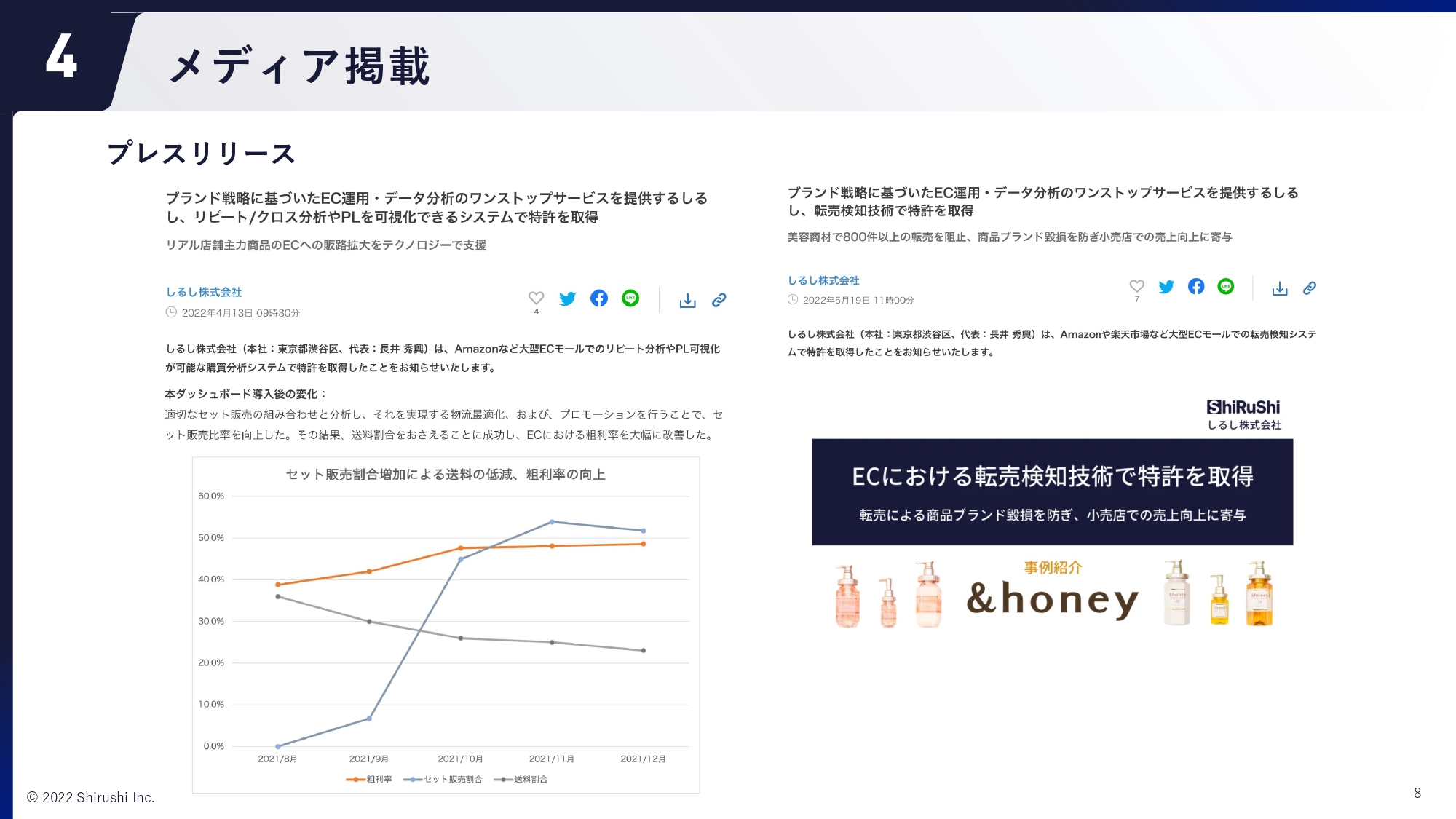Viewport: 1456px width, 819px height.
Task: Click 本ダッシュボード導入後の変化 heading
Action: (x=245, y=394)
